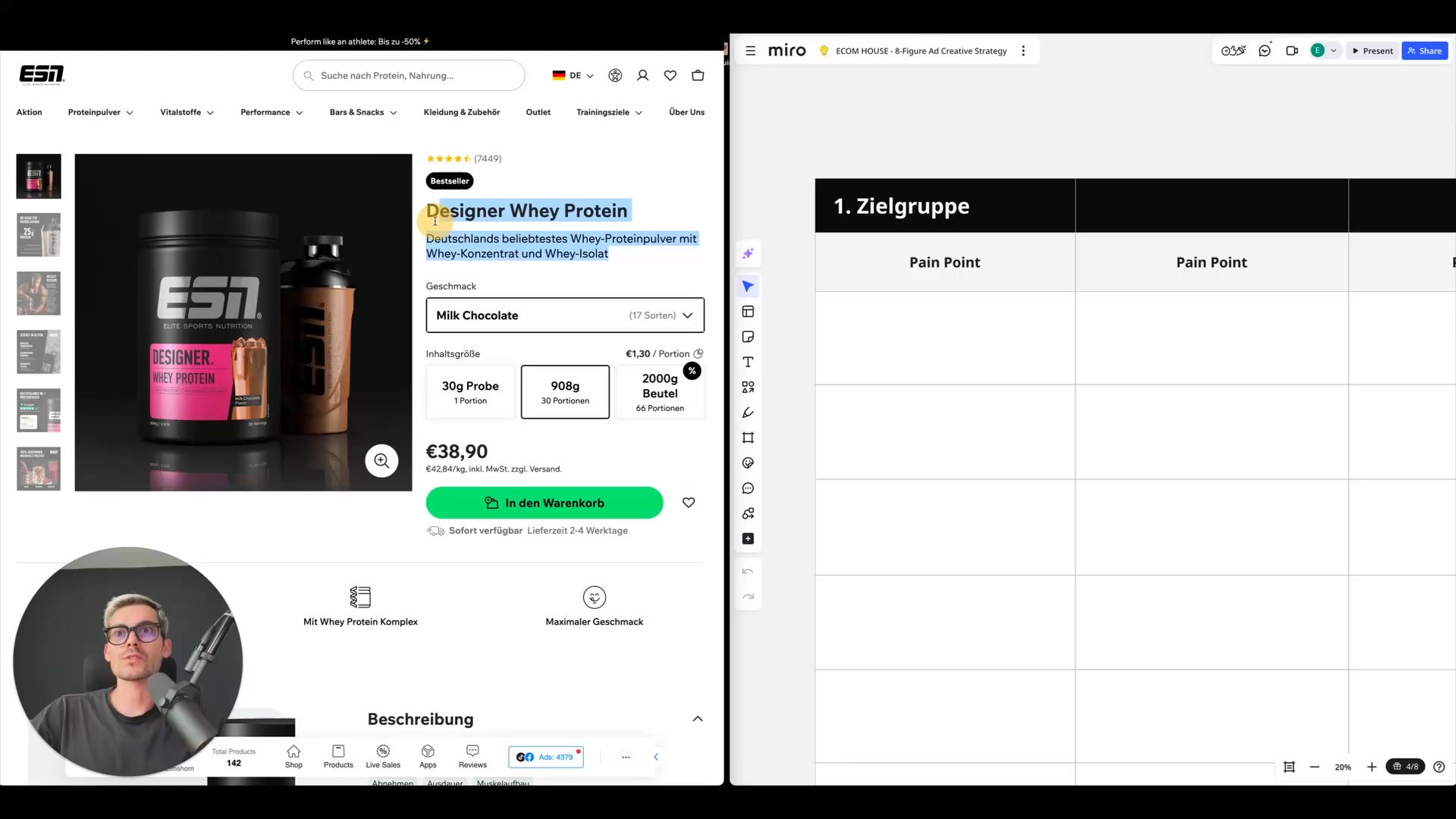This screenshot has width=1456, height=819.
Task: Expand Trainingsziele navigation menu
Action: coord(609,112)
